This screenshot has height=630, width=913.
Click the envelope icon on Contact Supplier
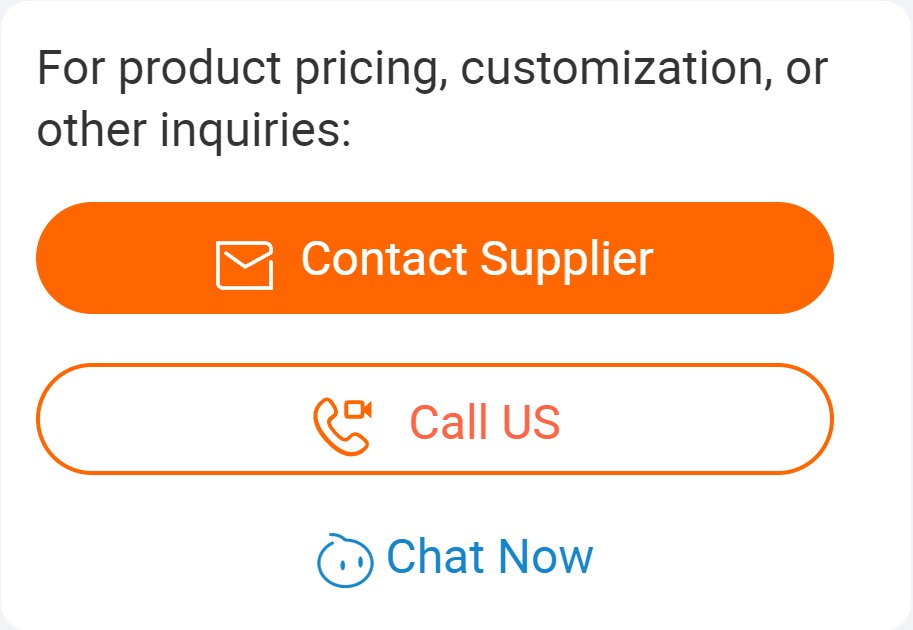pos(244,266)
